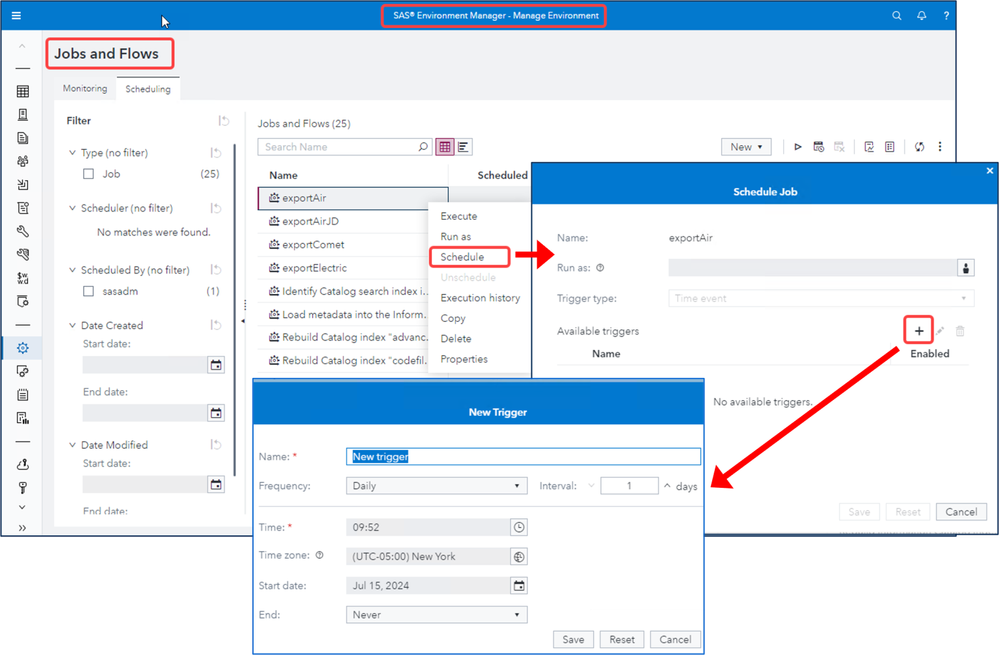999x655 pixels.
Task: Cancel the Schedule Job dialog
Action: coord(961,512)
